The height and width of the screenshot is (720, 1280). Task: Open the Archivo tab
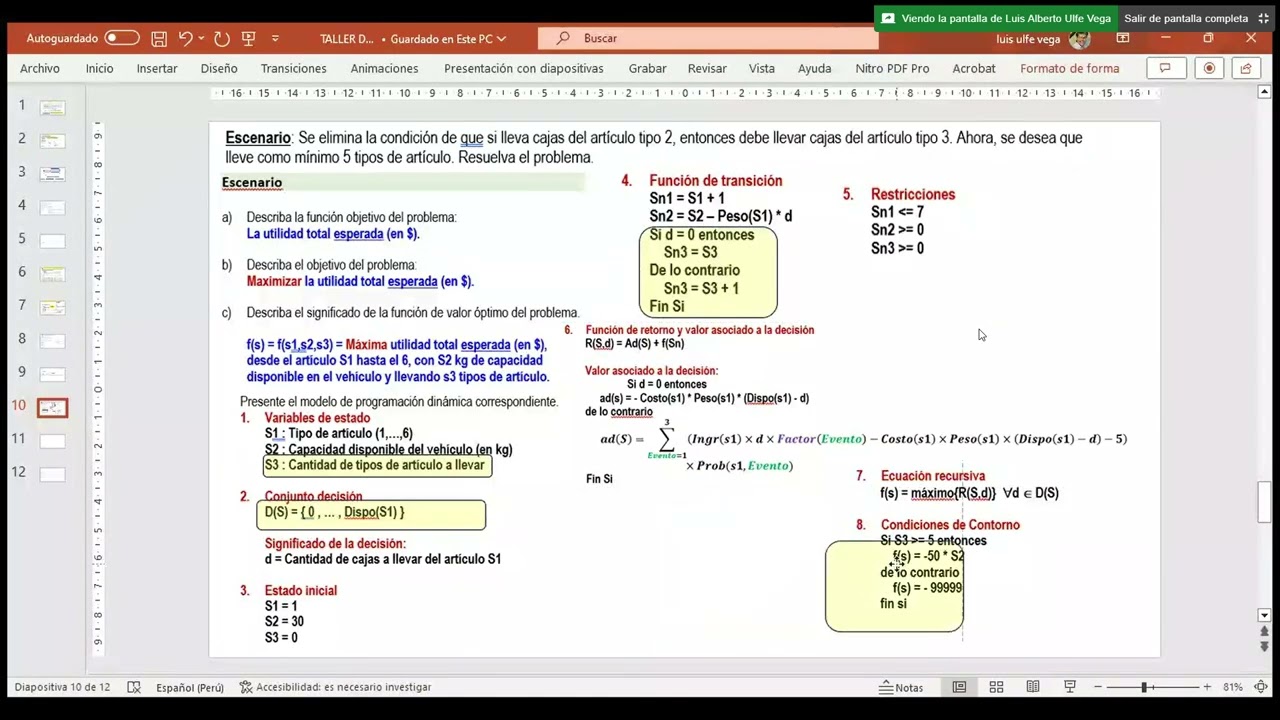tap(40, 68)
